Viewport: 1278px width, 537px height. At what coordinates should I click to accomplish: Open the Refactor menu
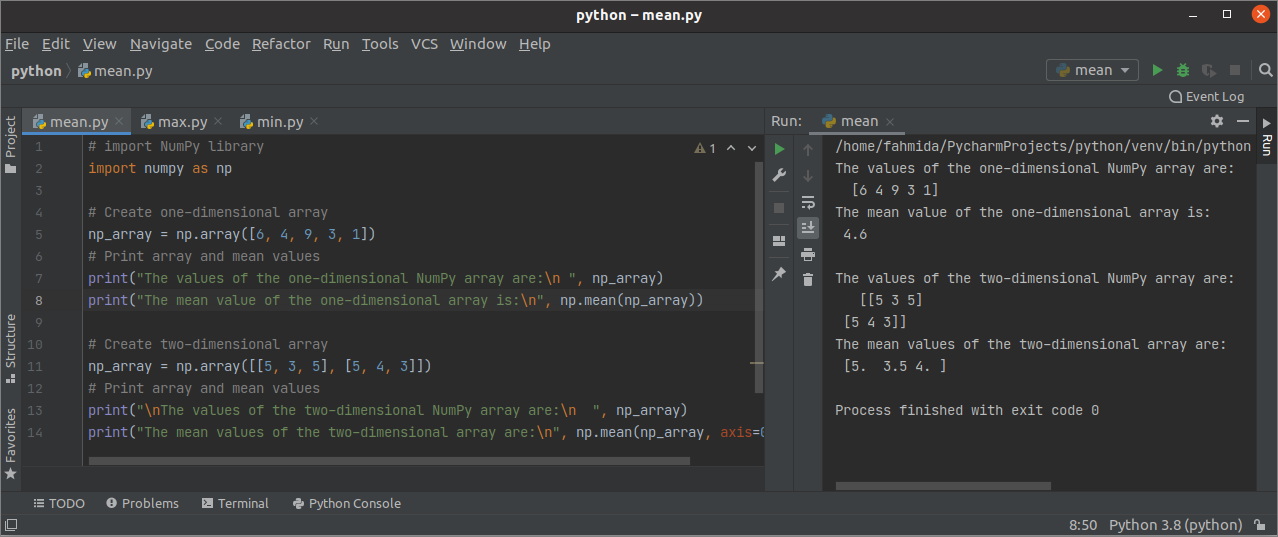281,44
